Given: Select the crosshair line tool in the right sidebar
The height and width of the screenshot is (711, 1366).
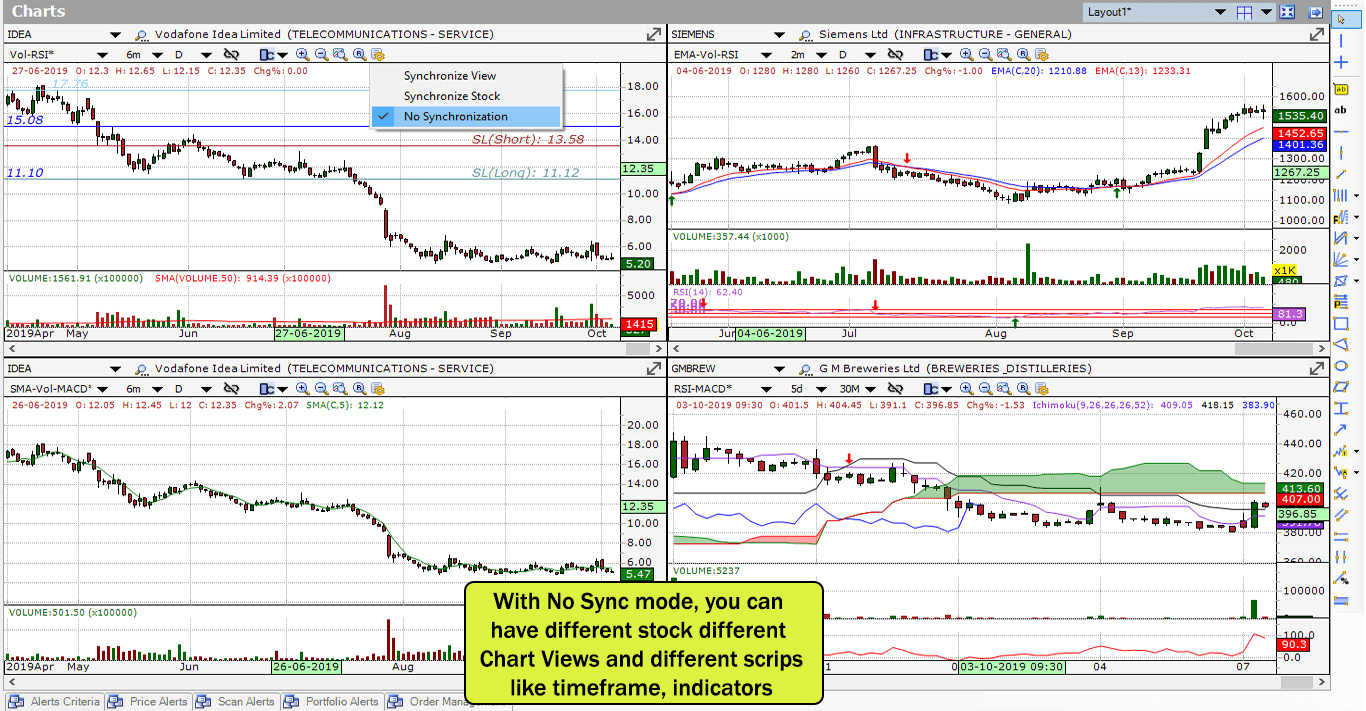Looking at the screenshot, I should coord(1340,62).
